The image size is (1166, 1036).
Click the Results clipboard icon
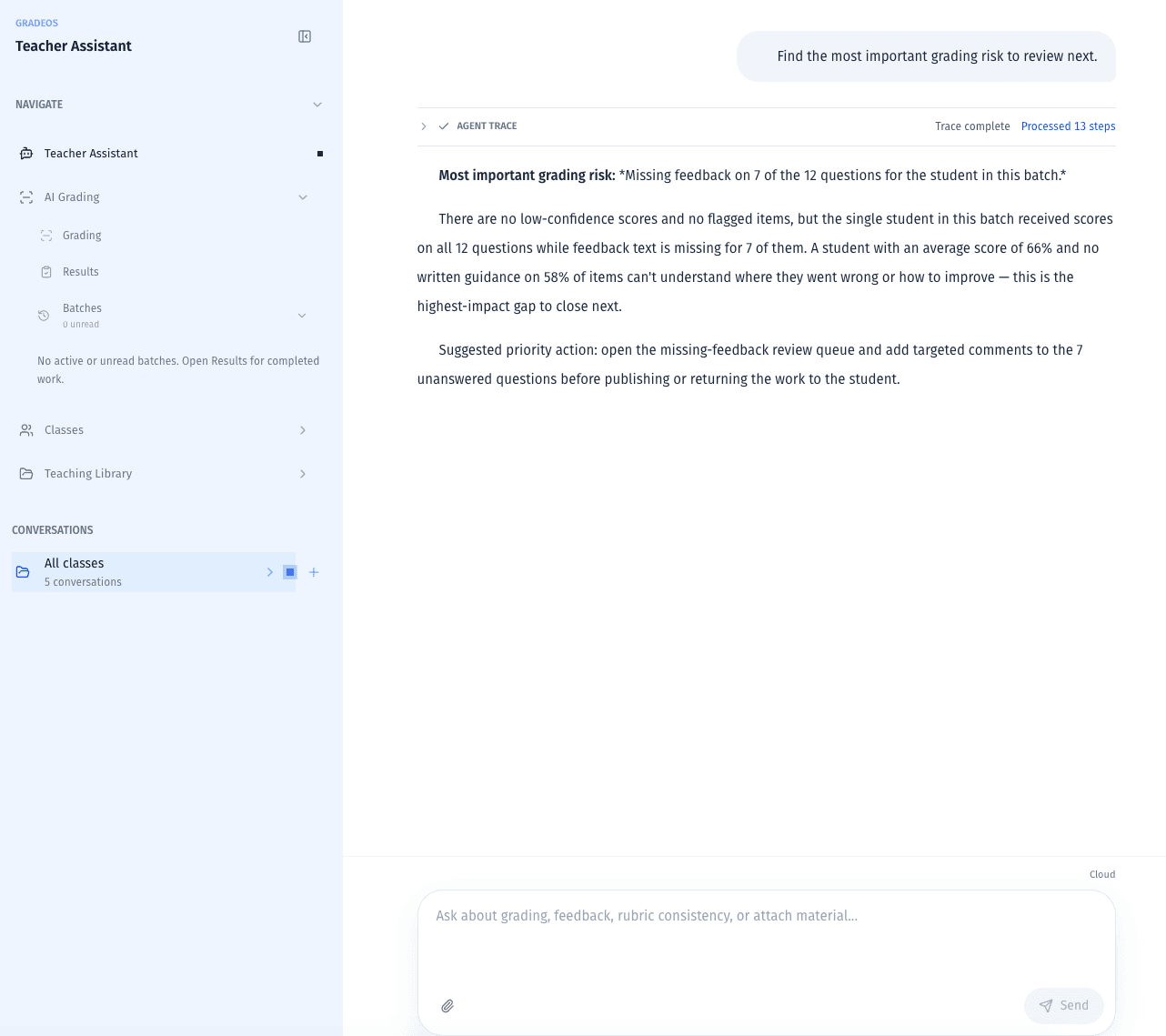[x=46, y=272]
